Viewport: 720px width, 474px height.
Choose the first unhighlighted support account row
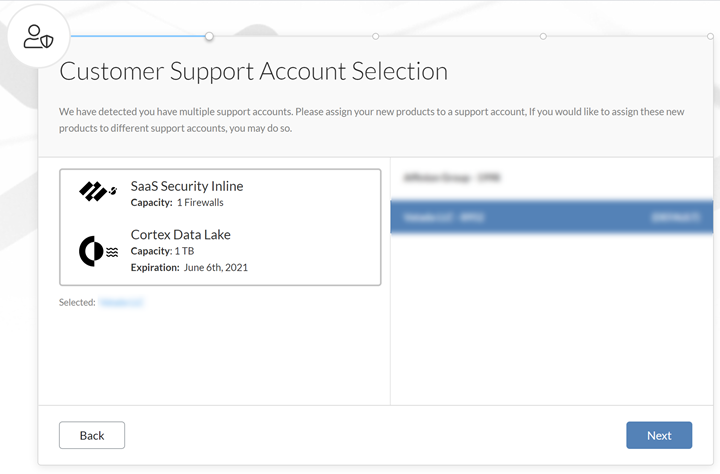(x=551, y=178)
